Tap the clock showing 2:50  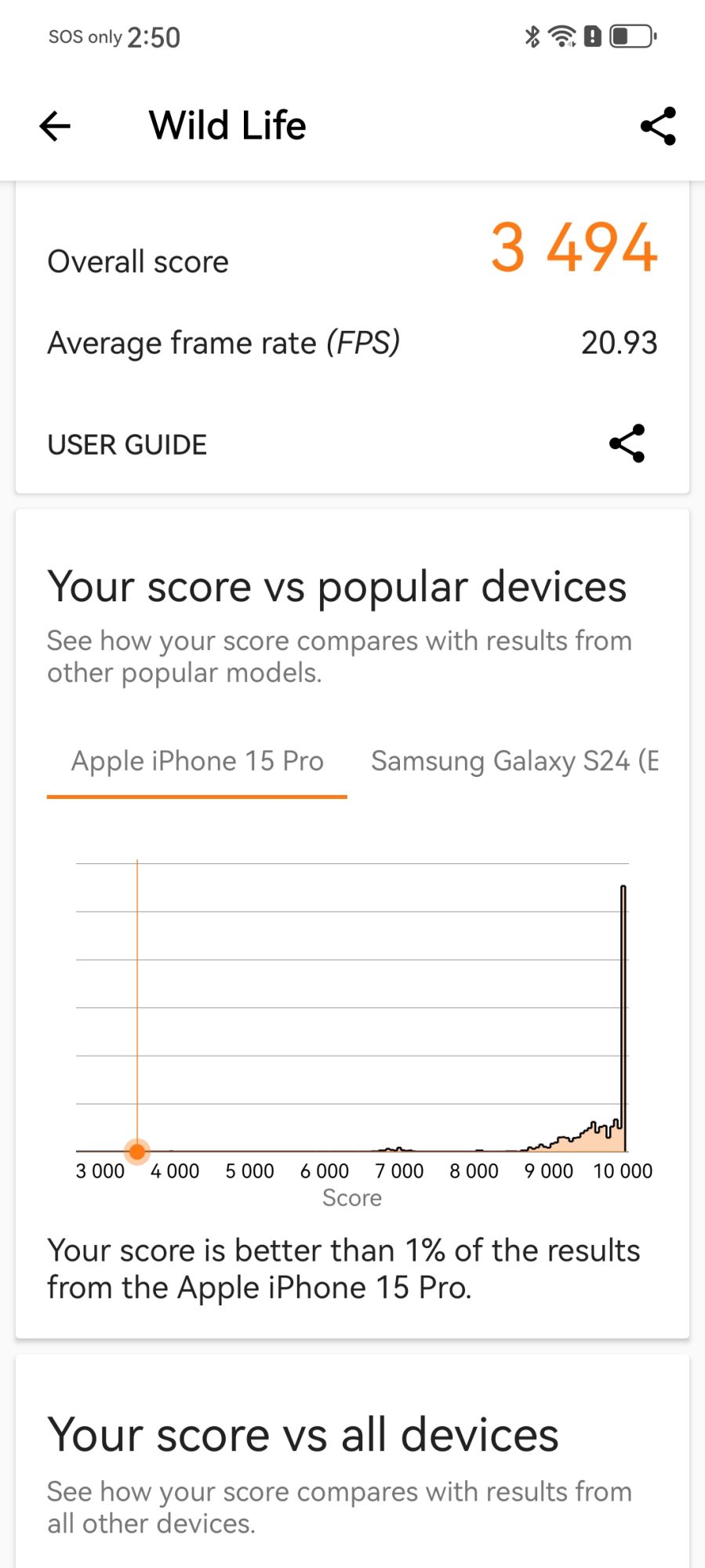[154, 37]
